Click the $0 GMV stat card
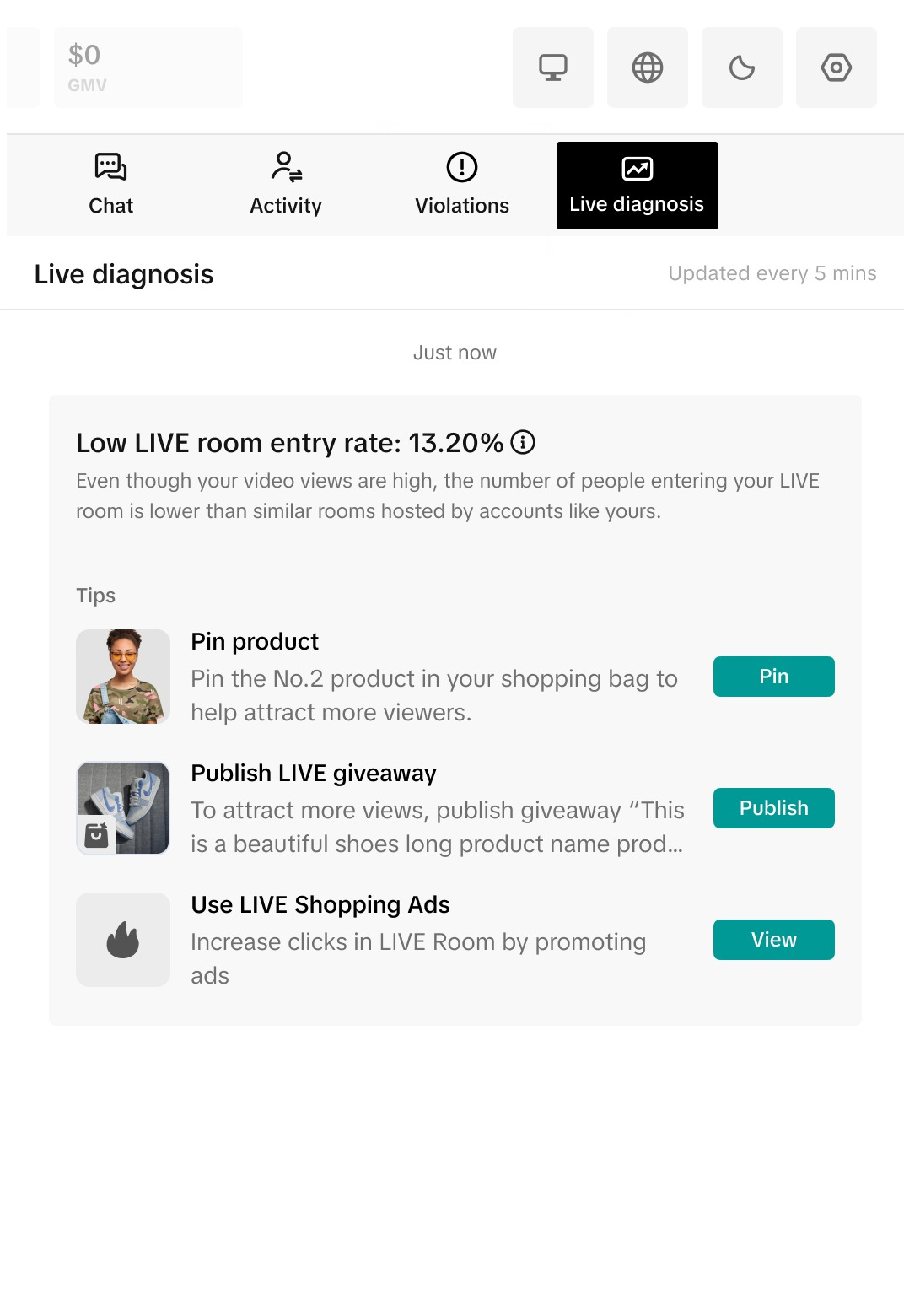Screen dimensions: 904x1316 [148, 67]
